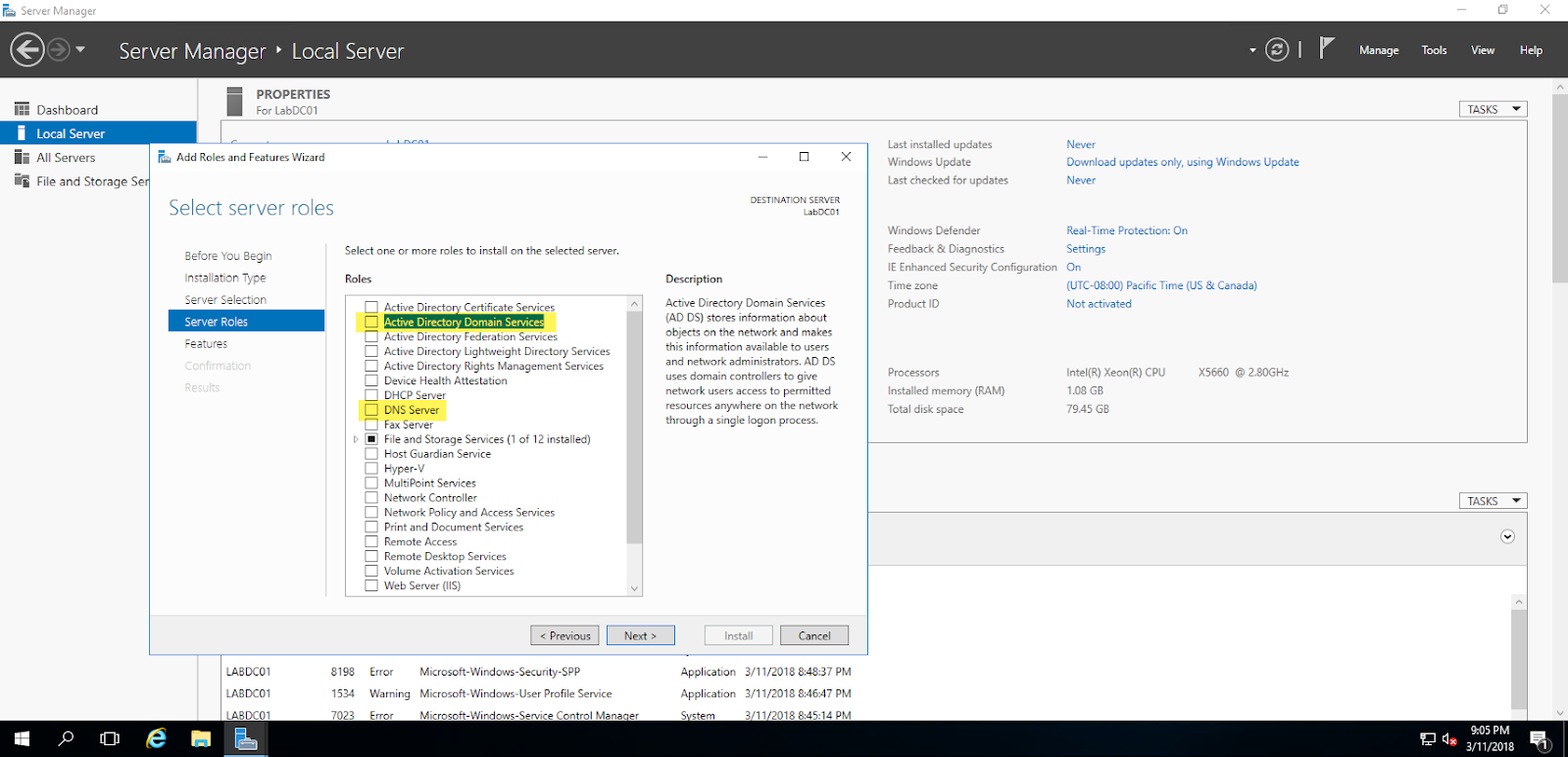1568x757 pixels.
Task: Open the Download updates only Windows Update link
Action: tap(1183, 162)
